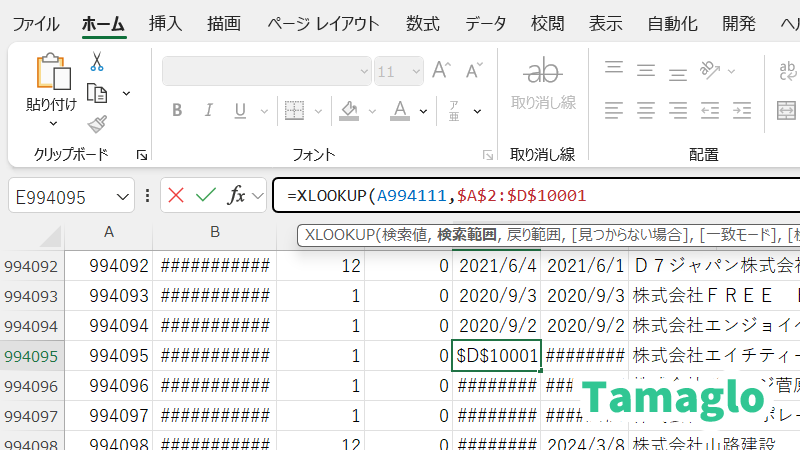Click the fill color paint bucket

coord(349,109)
